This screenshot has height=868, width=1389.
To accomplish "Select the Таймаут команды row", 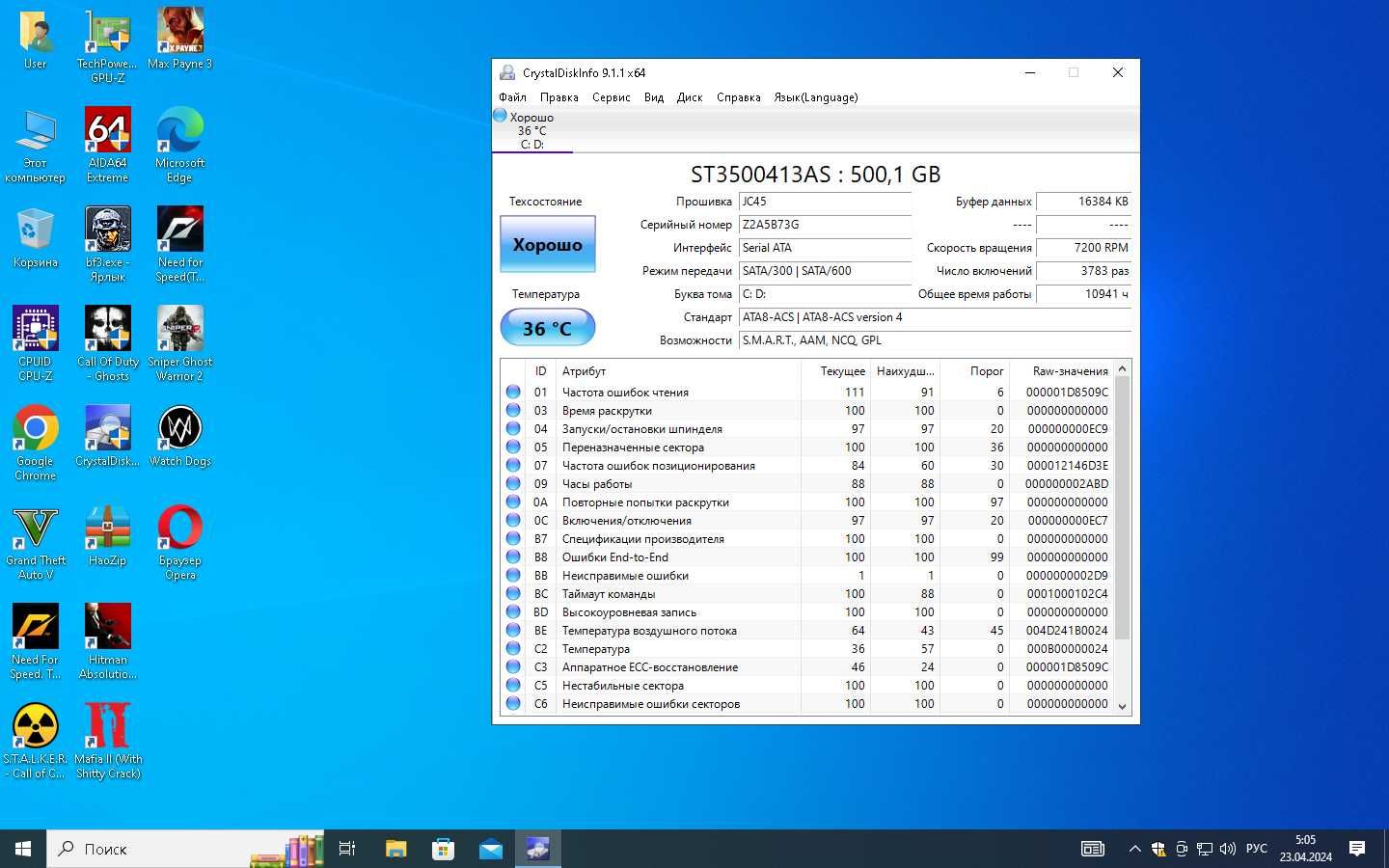I will [x=807, y=593].
